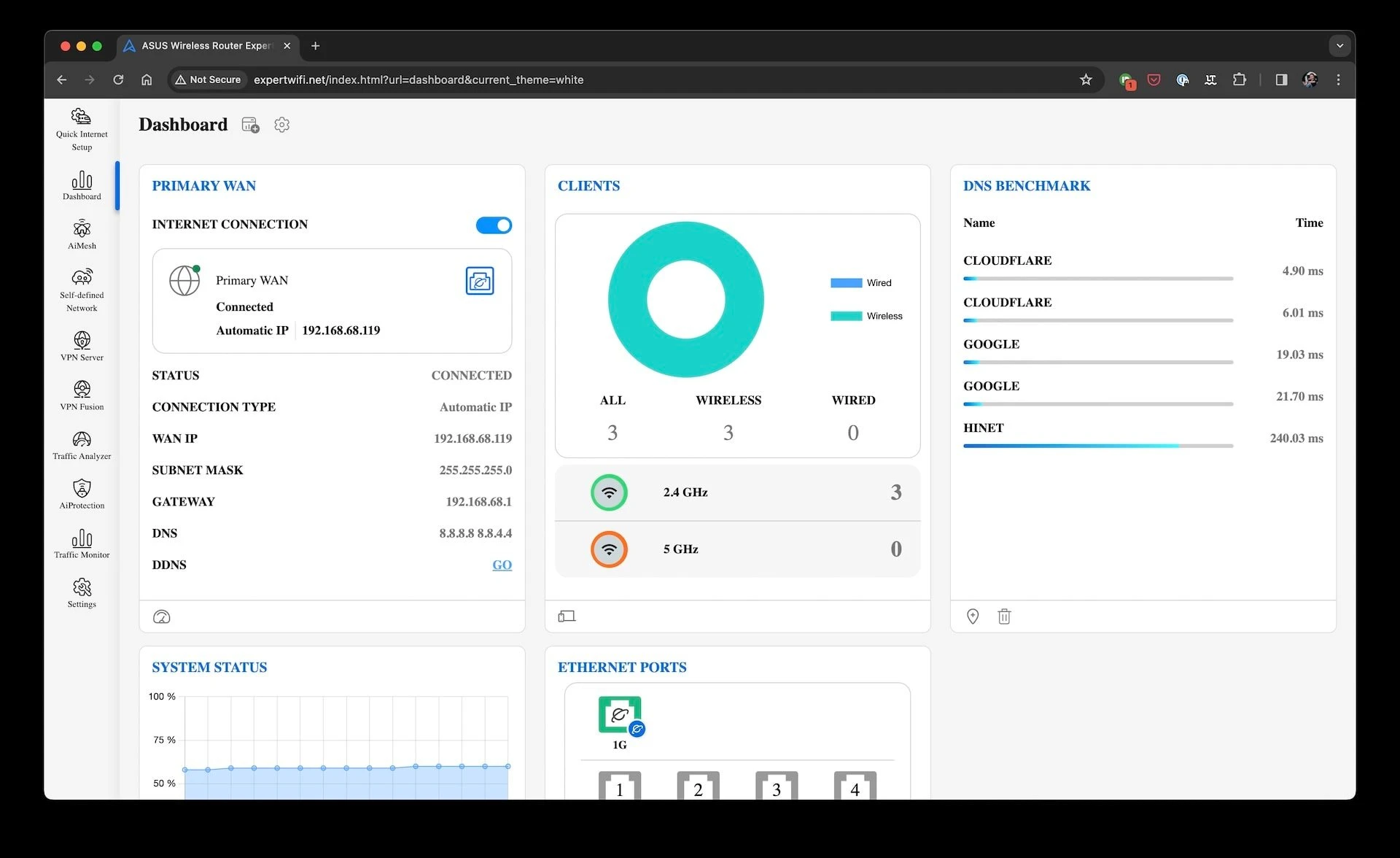Click speed test gauge icon under Primary WAN
This screenshot has width=1400, height=858.
[x=161, y=617]
